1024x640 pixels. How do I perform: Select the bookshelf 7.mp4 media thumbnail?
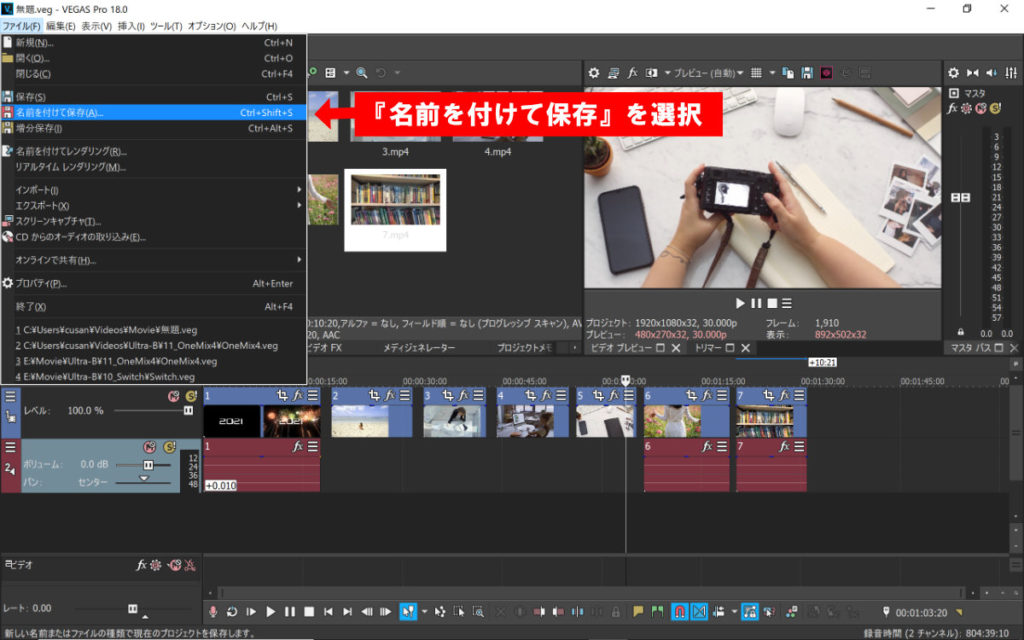click(395, 203)
